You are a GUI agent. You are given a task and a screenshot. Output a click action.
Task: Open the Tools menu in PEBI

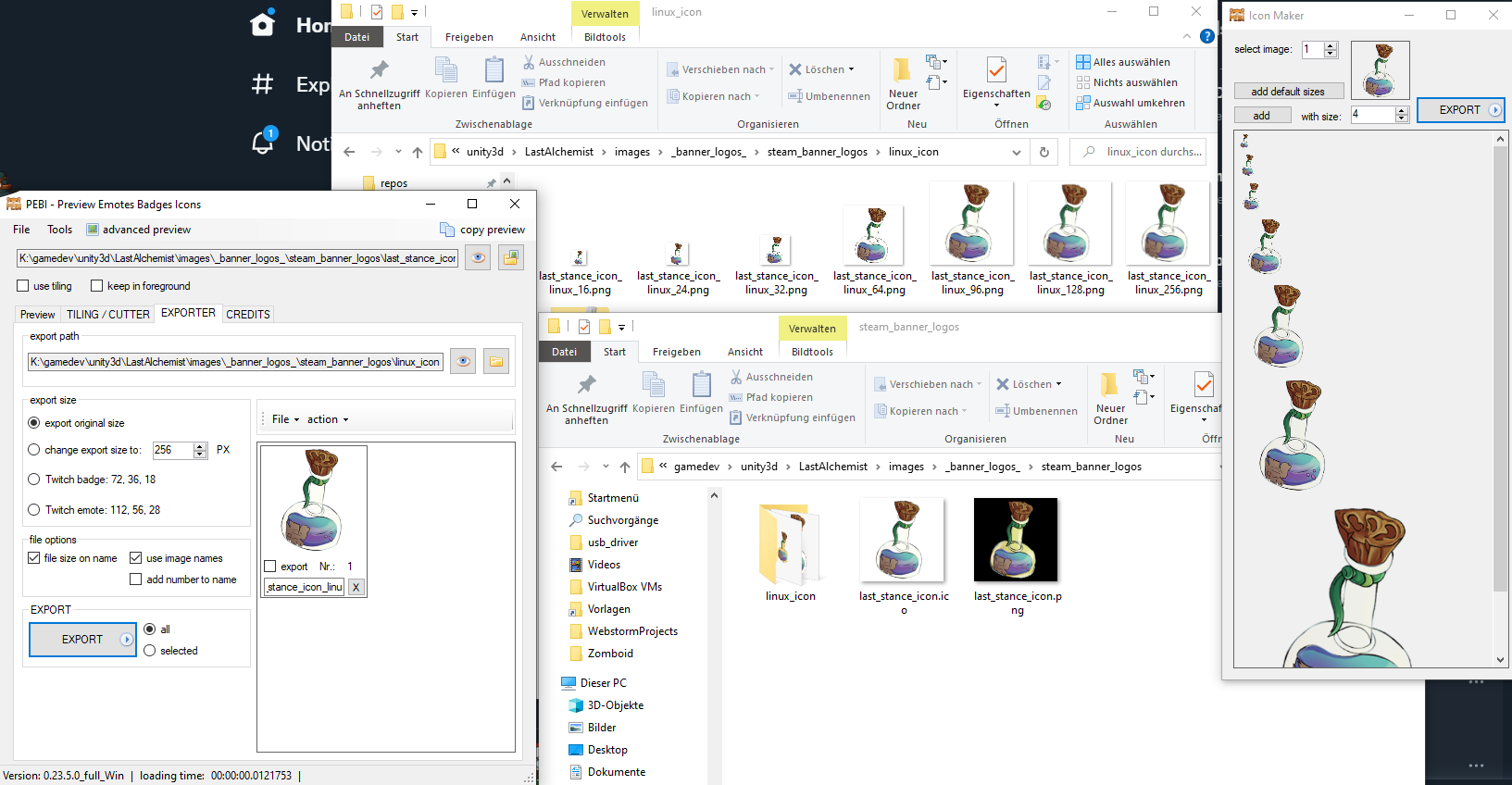click(x=59, y=230)
